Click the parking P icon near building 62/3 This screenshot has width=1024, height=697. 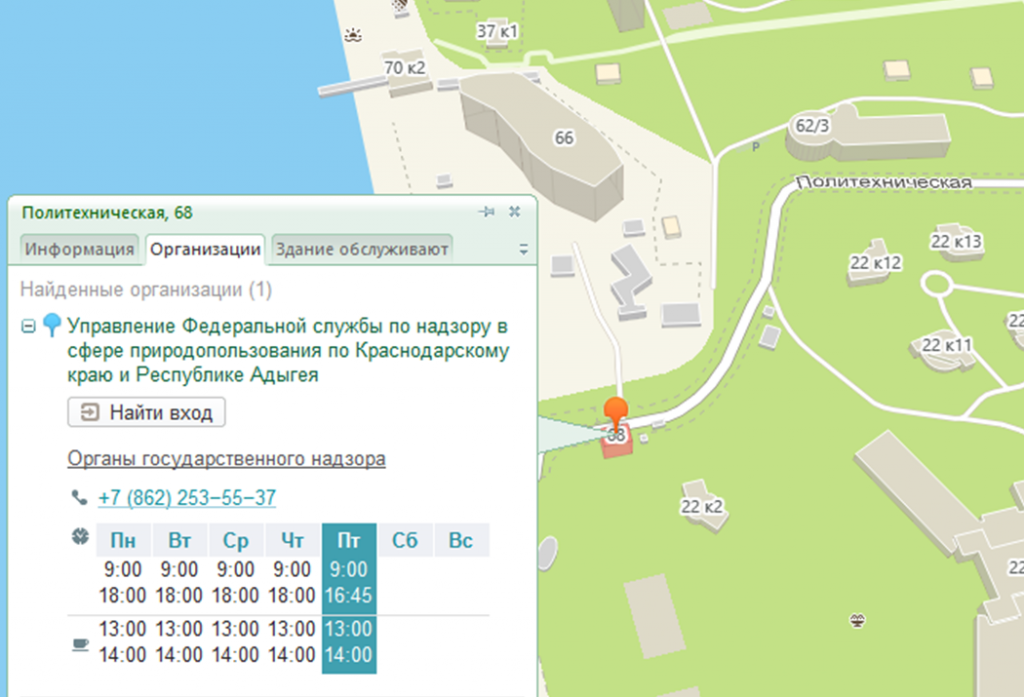pyautogui.click(x=754, y=147)
